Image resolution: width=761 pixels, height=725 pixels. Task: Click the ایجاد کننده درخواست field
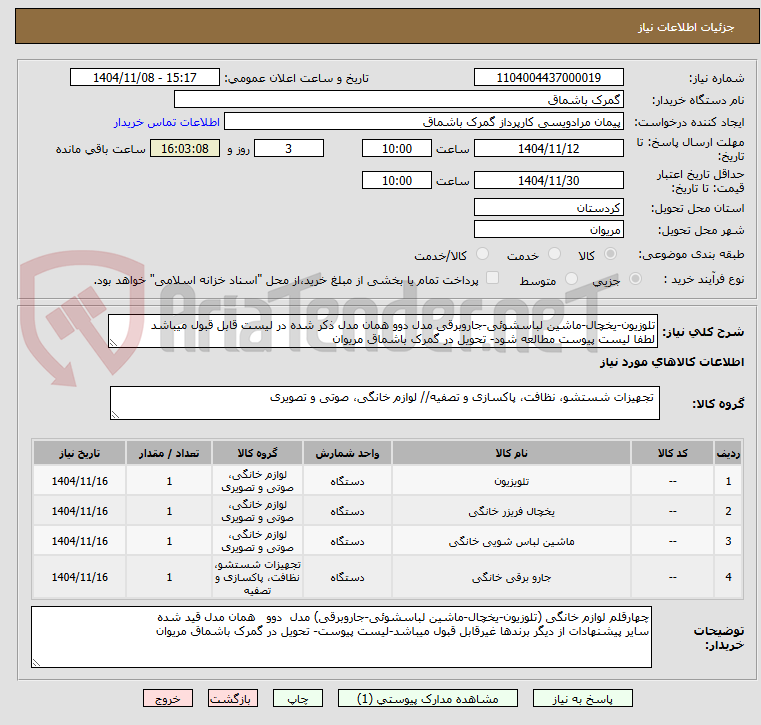pos(424,122)
